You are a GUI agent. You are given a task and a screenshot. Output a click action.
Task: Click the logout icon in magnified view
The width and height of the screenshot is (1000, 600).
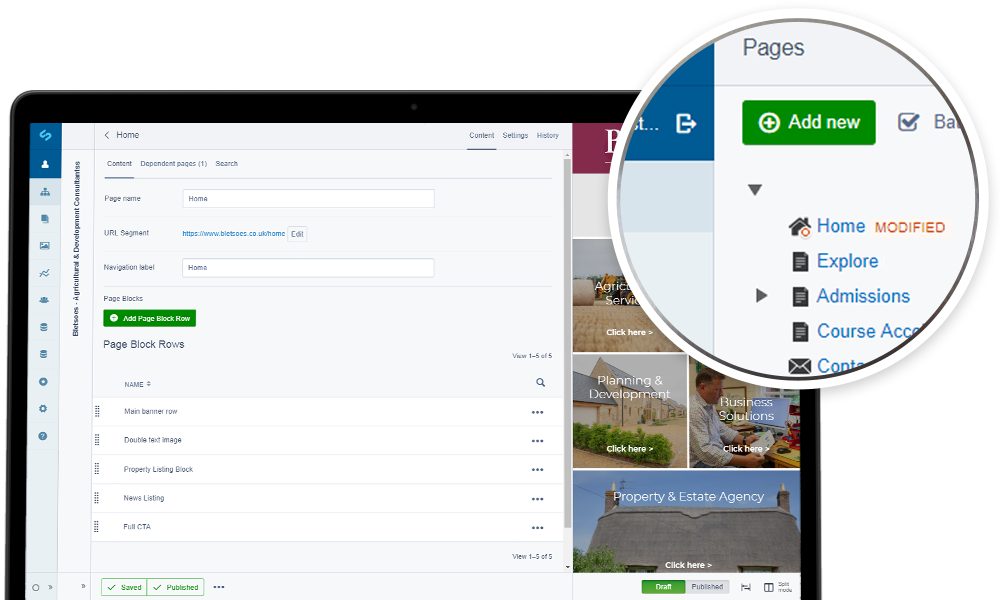(686, 123)
